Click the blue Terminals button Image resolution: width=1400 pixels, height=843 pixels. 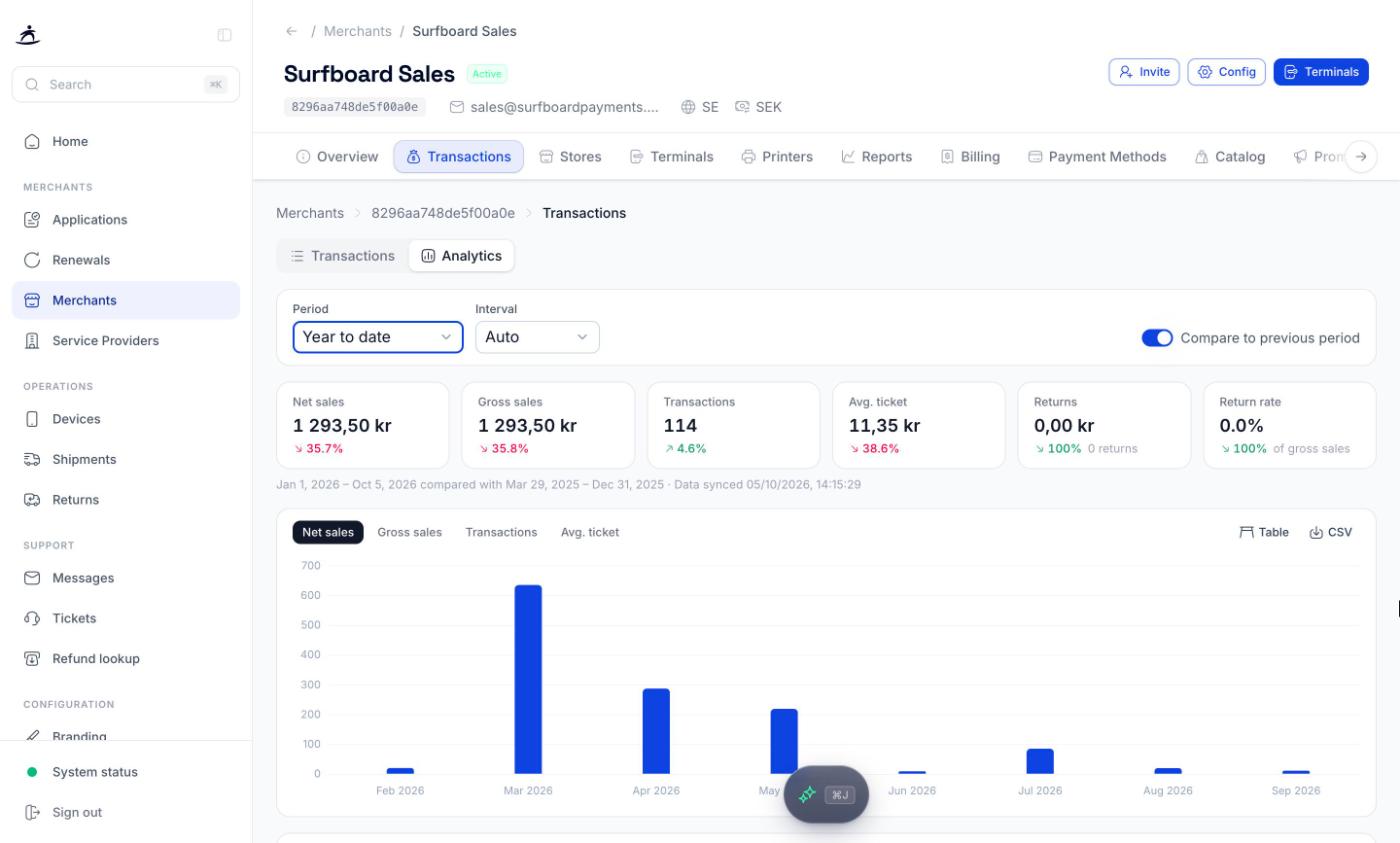click(x=1321, y=72)
